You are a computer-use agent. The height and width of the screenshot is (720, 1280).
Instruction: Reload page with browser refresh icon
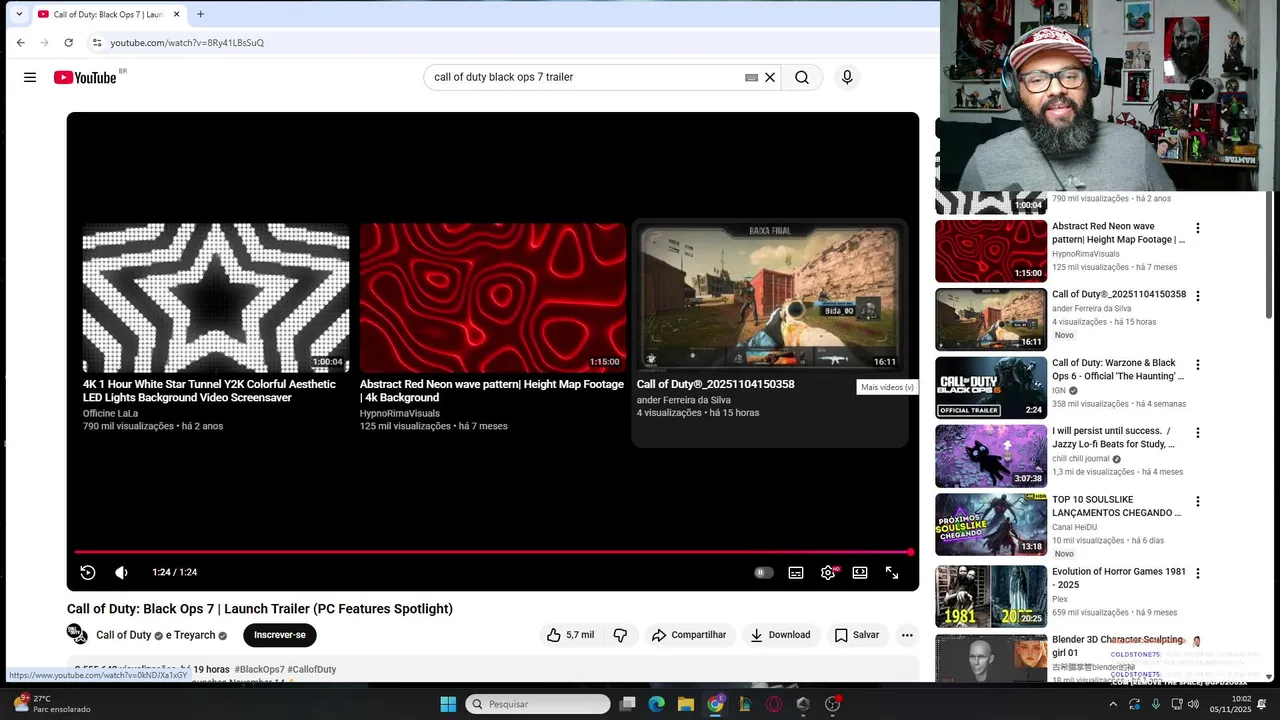coord(68,43)
